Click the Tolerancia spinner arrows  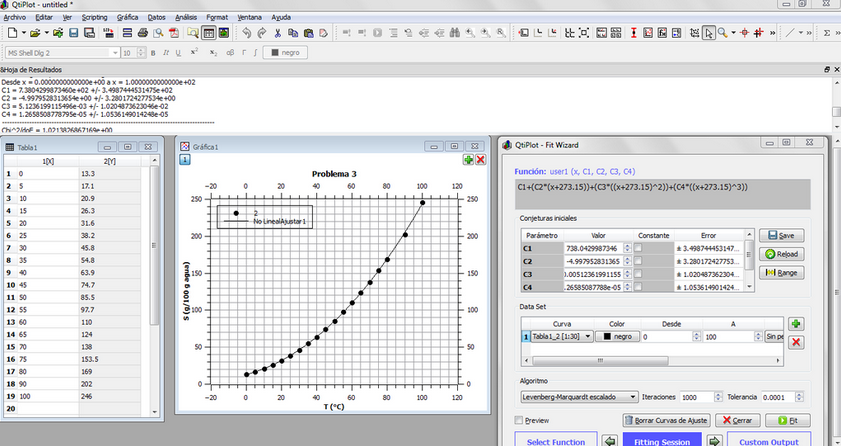799,397
